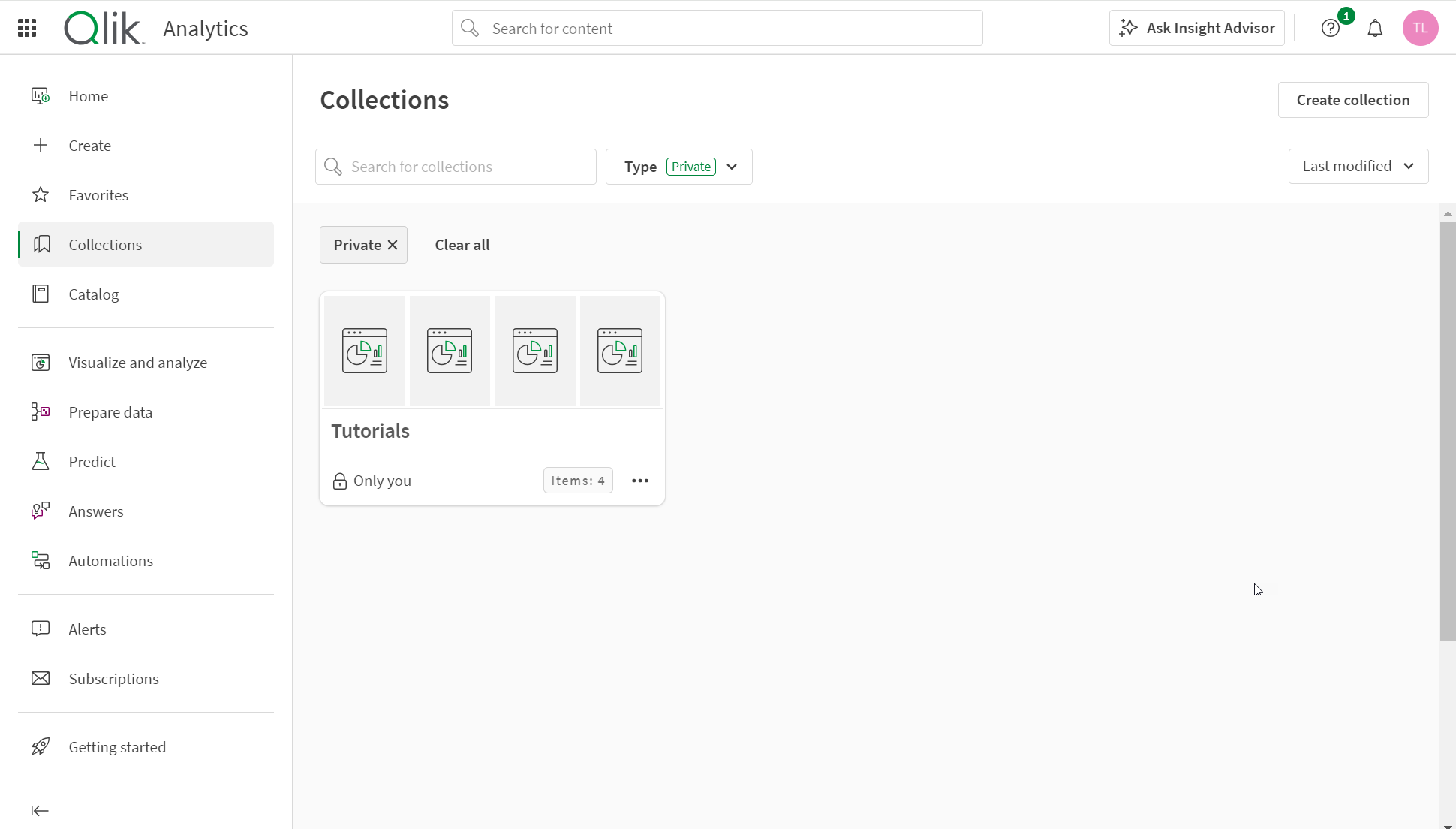Open the Catalog section

[x=94, y=294]
